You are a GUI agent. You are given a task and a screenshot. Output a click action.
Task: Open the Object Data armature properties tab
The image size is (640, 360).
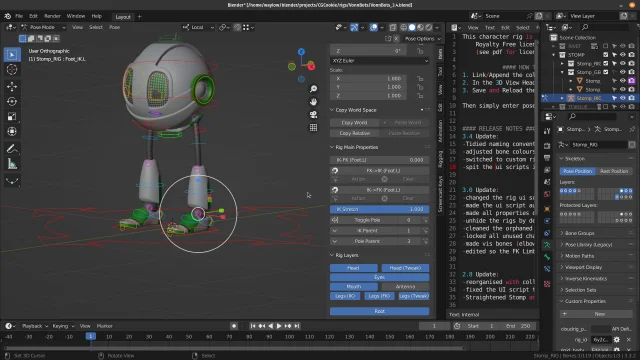point(547,245)
